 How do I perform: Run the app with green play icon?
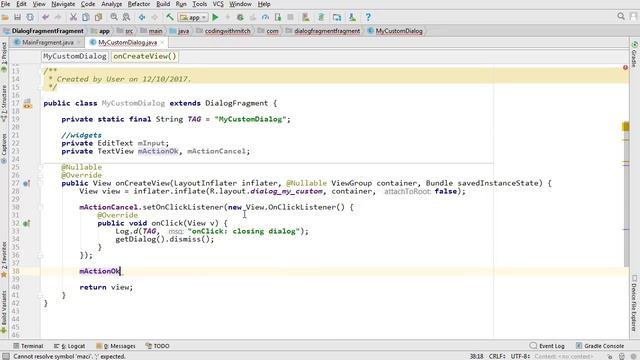click(x=216, y=18)
